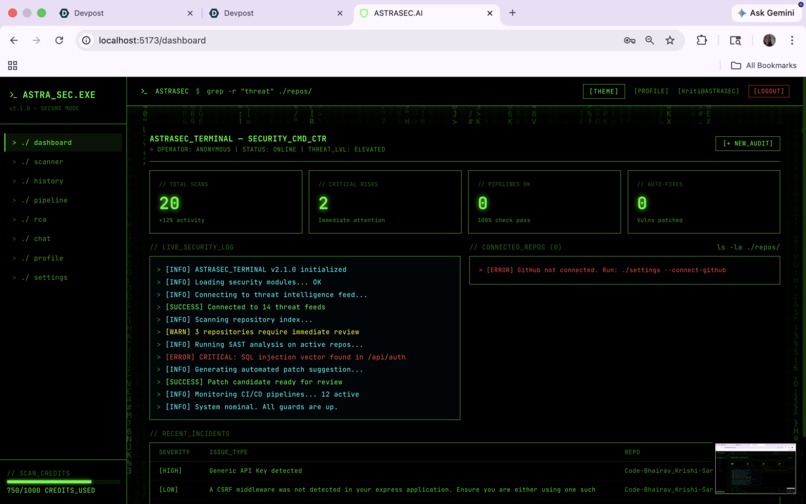The height and width of the screenshot is (504, 806).
Task: Select the Critical Risks card showing 2
Action: tap(385, 202)
